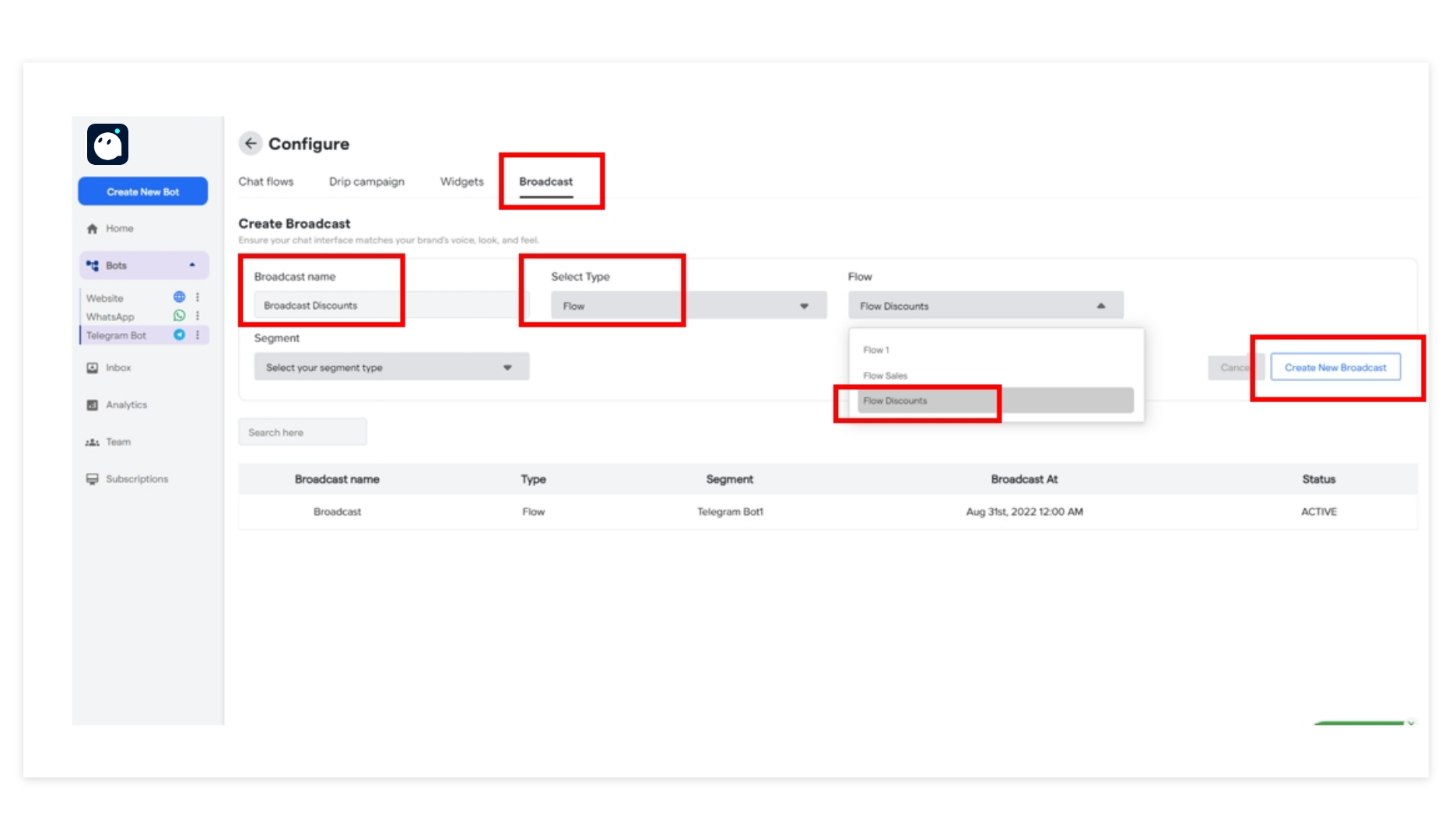The height and width of the screenshot is (840, 1452).
Task: Click the Telegram channel icon
Action: (x=179, y=334)
